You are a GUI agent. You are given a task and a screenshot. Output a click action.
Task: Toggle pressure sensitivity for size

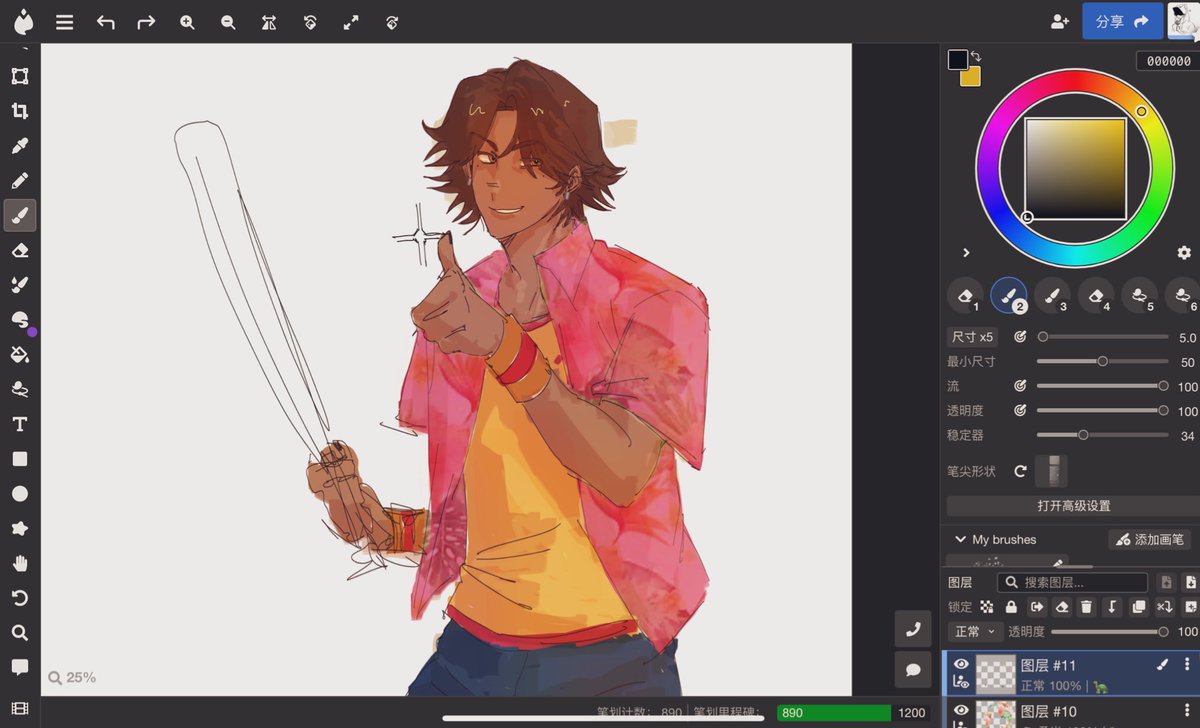tap(1020, 337)
